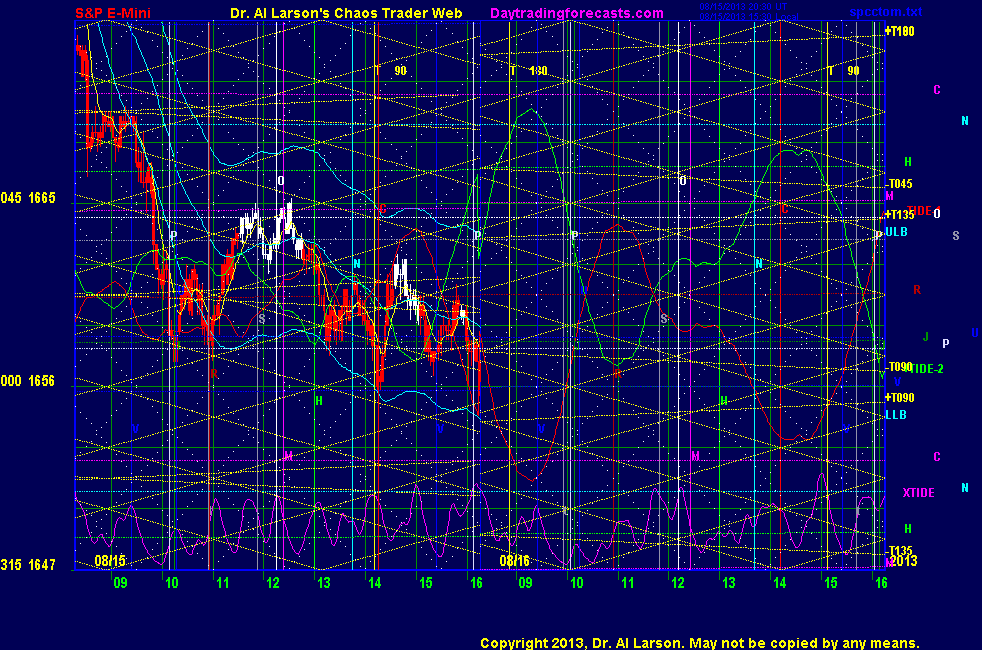Click hour '11' on the 08/16 axis
This screenshot has height=650, width=982.
[628, 583]
